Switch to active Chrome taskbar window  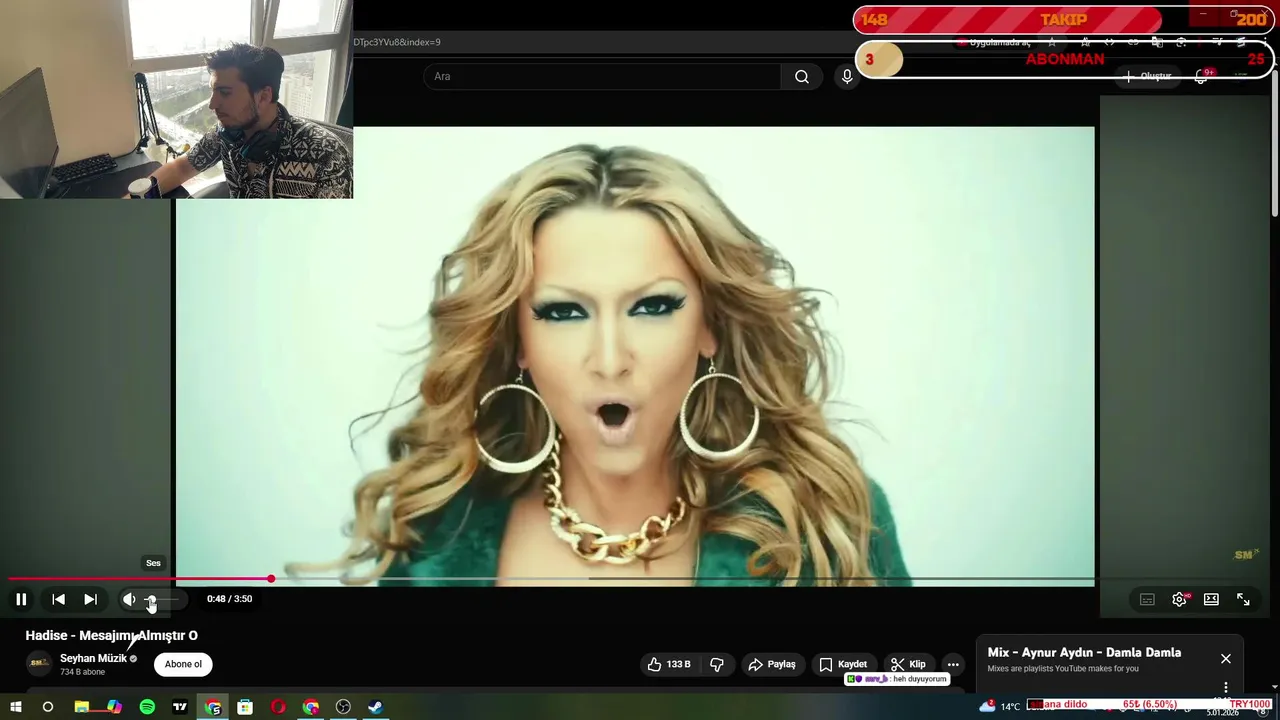tap(213, 707)
